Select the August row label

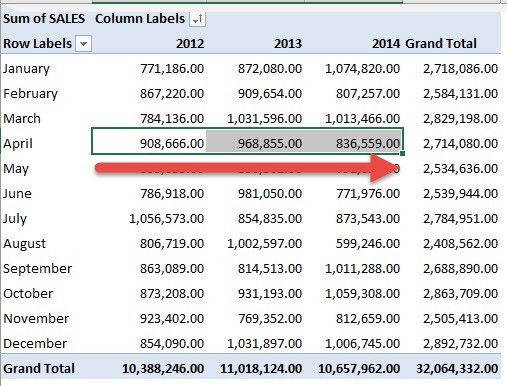(x=24, y=244)
